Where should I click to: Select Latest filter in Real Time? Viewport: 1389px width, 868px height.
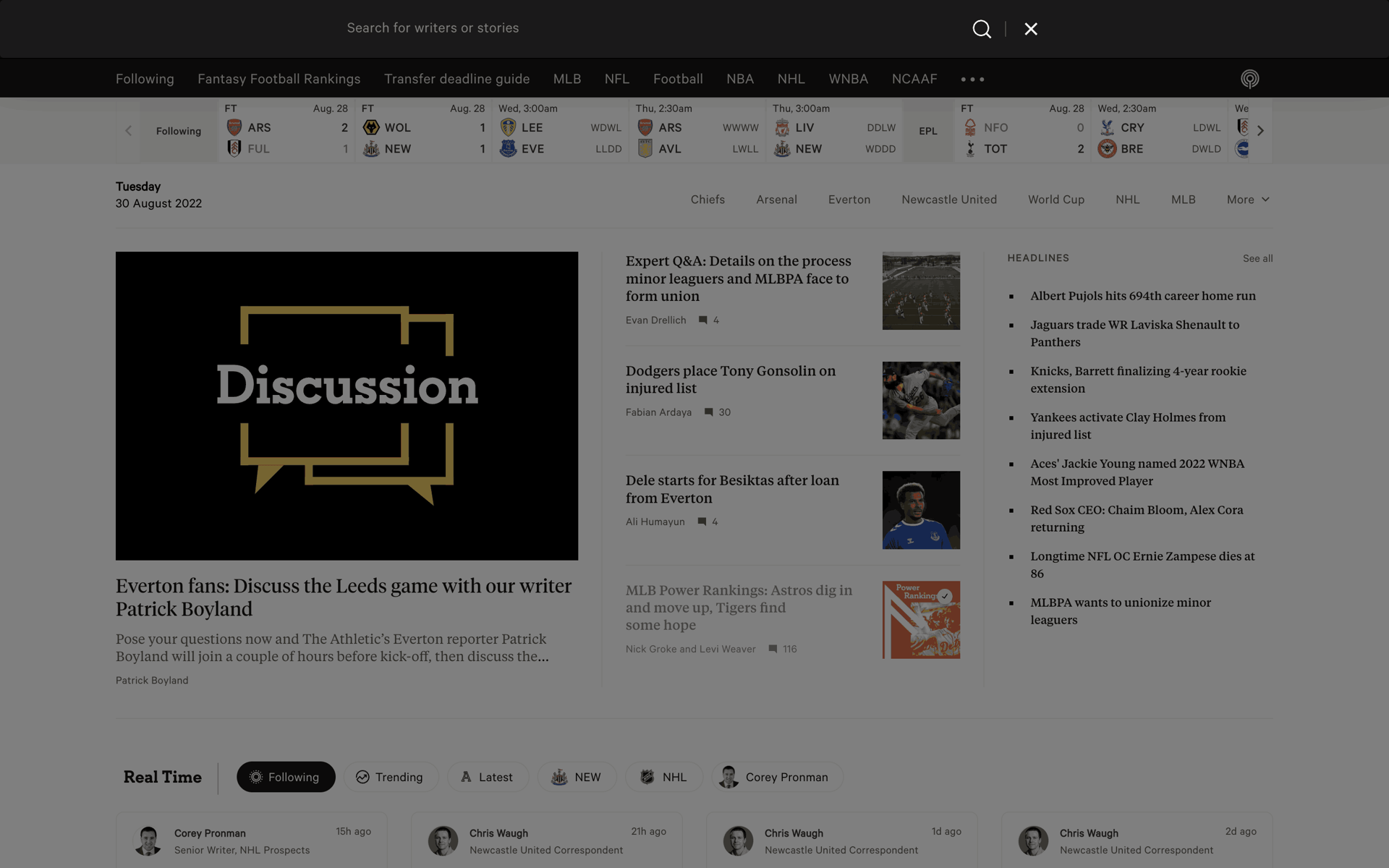point(488,777)
